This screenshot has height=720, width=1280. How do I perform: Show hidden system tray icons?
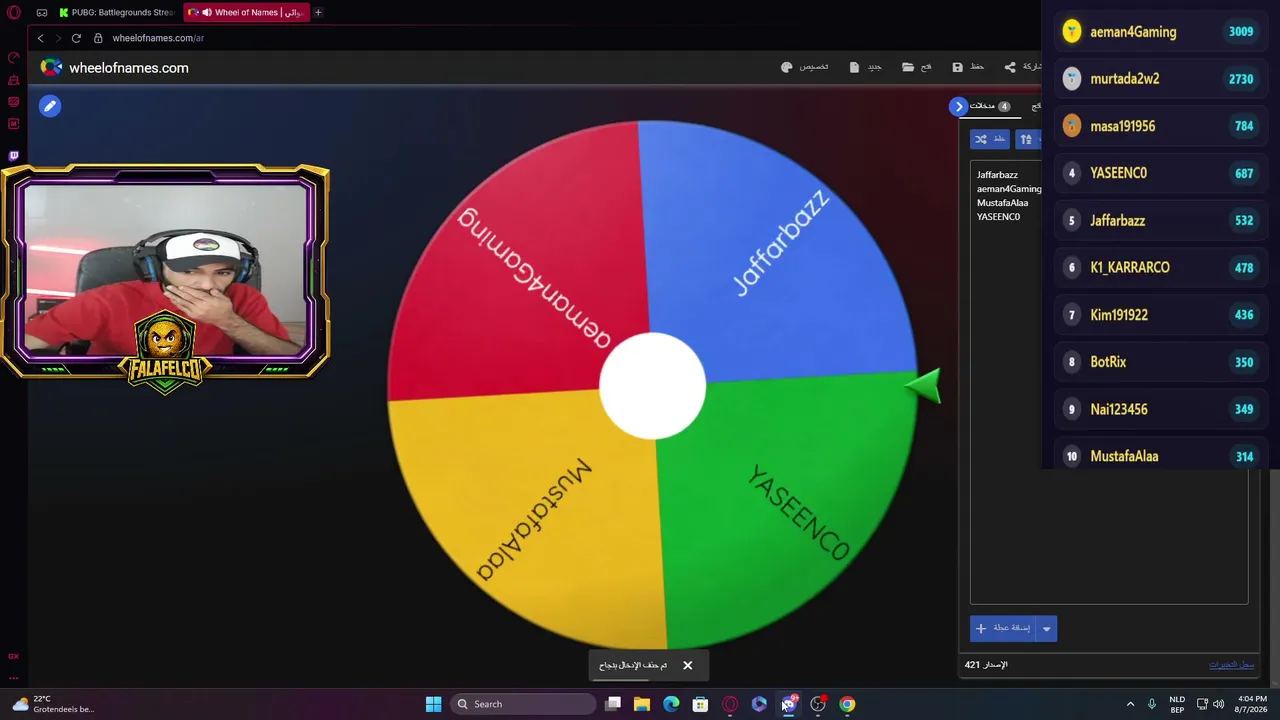[x=1130, y=704]
